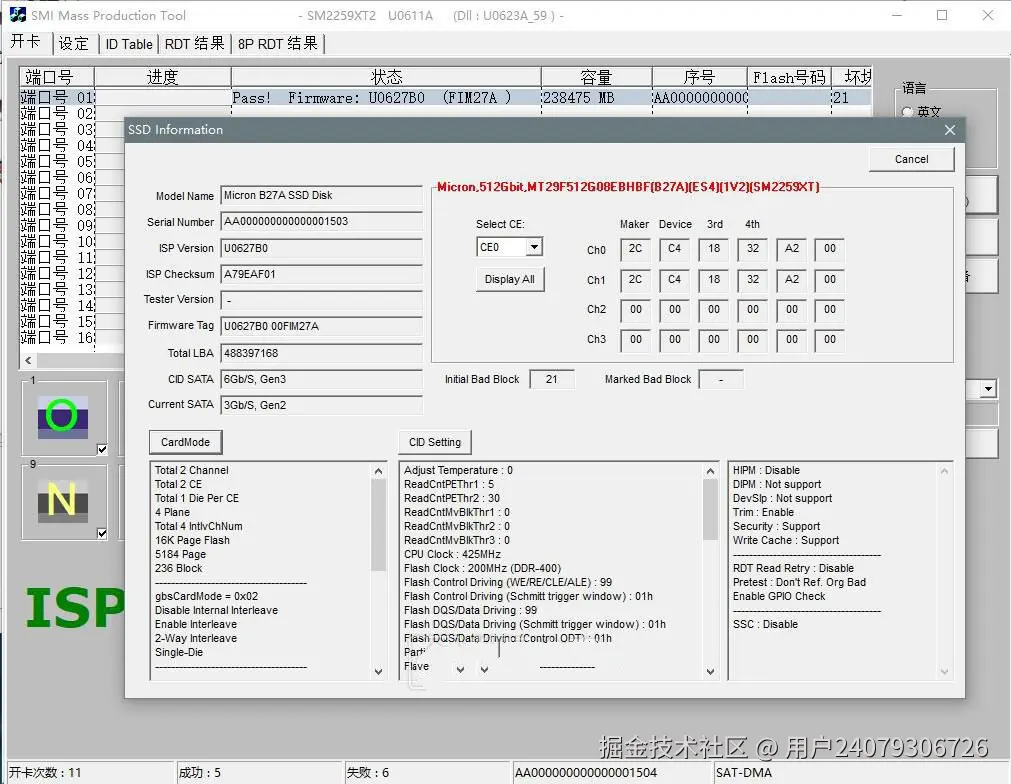Viewport: 1011px width, 784px height.
Task: Select the 端口号 16 row
Action: click(x=57, y=337)
